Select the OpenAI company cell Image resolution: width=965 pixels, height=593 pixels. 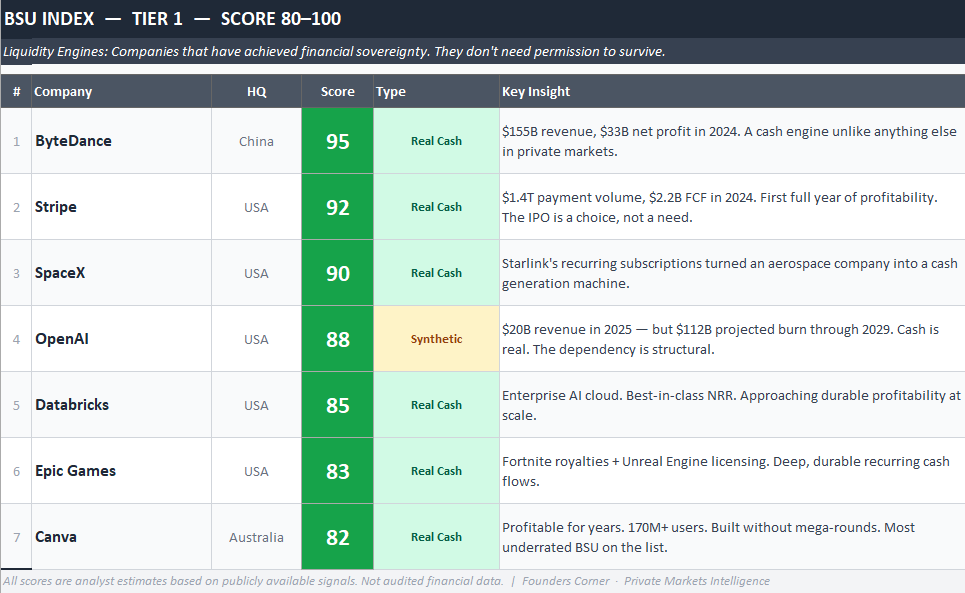click(x=121, y=339)
